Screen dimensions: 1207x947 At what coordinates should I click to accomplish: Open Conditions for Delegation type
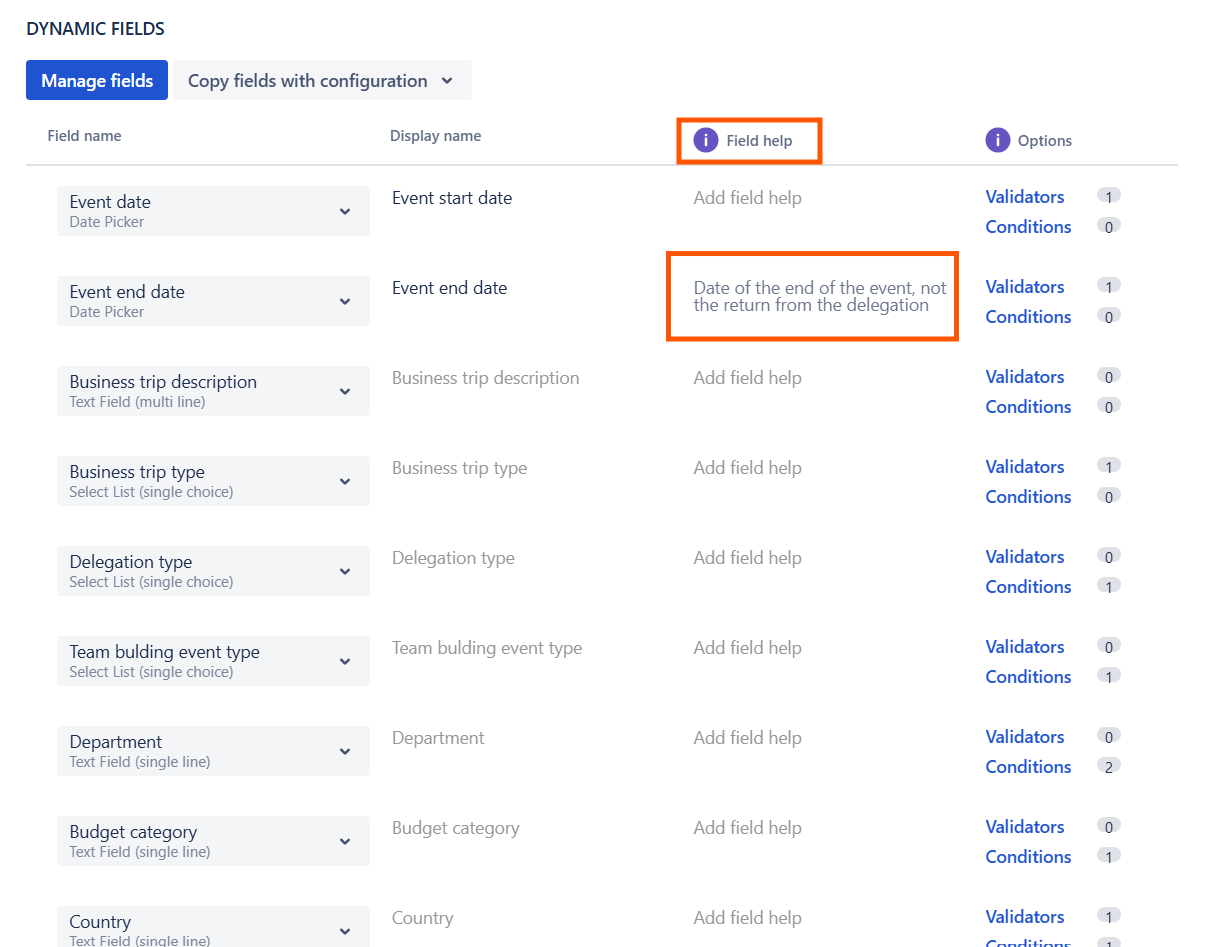coord(1028,586)
